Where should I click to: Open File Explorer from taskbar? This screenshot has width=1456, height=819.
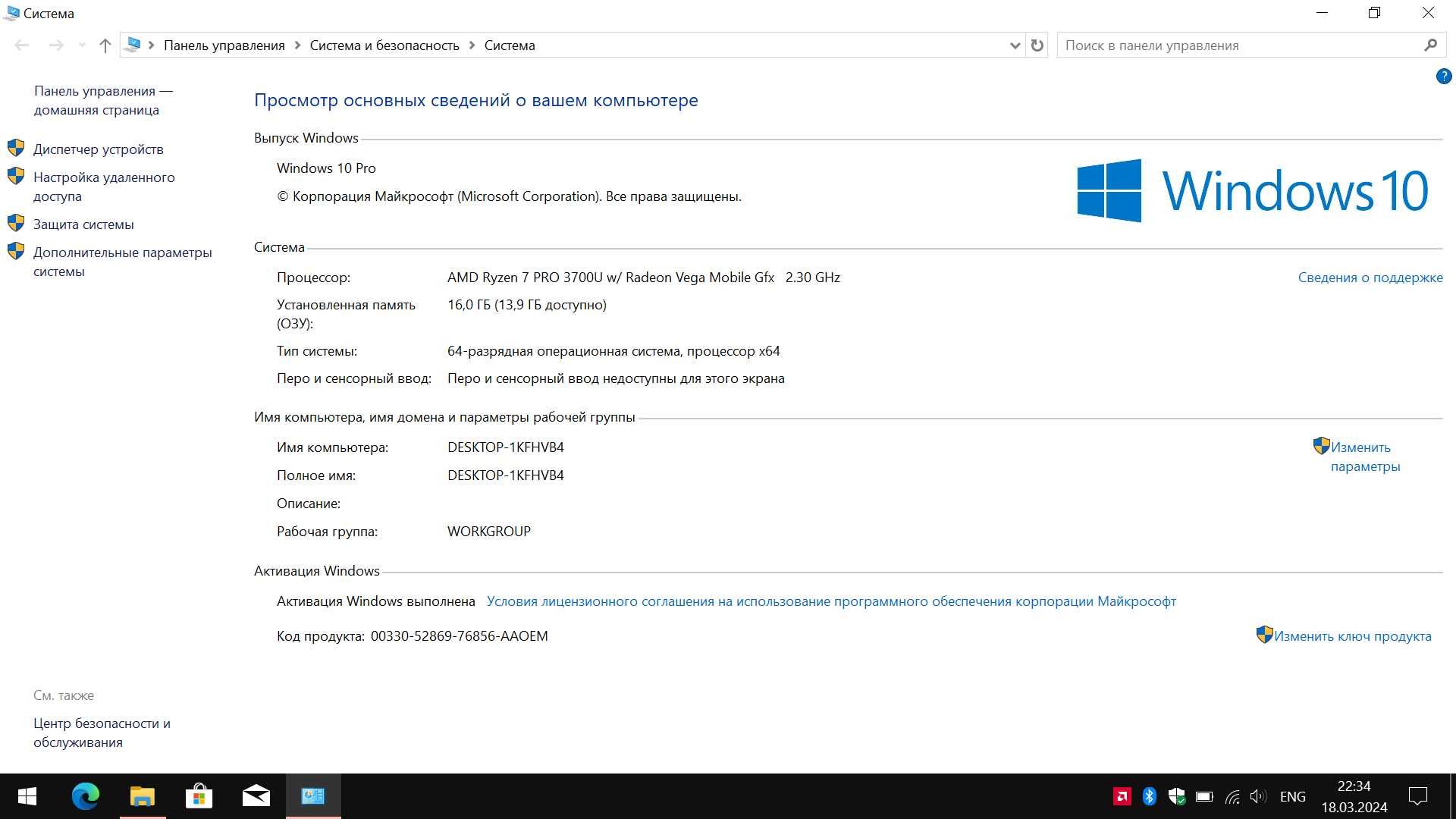(143, 796)
